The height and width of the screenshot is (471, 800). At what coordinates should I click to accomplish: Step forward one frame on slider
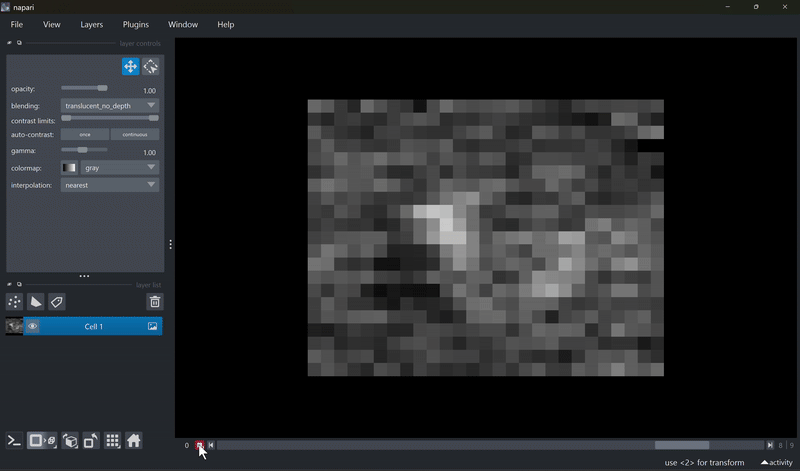(770, 445)
